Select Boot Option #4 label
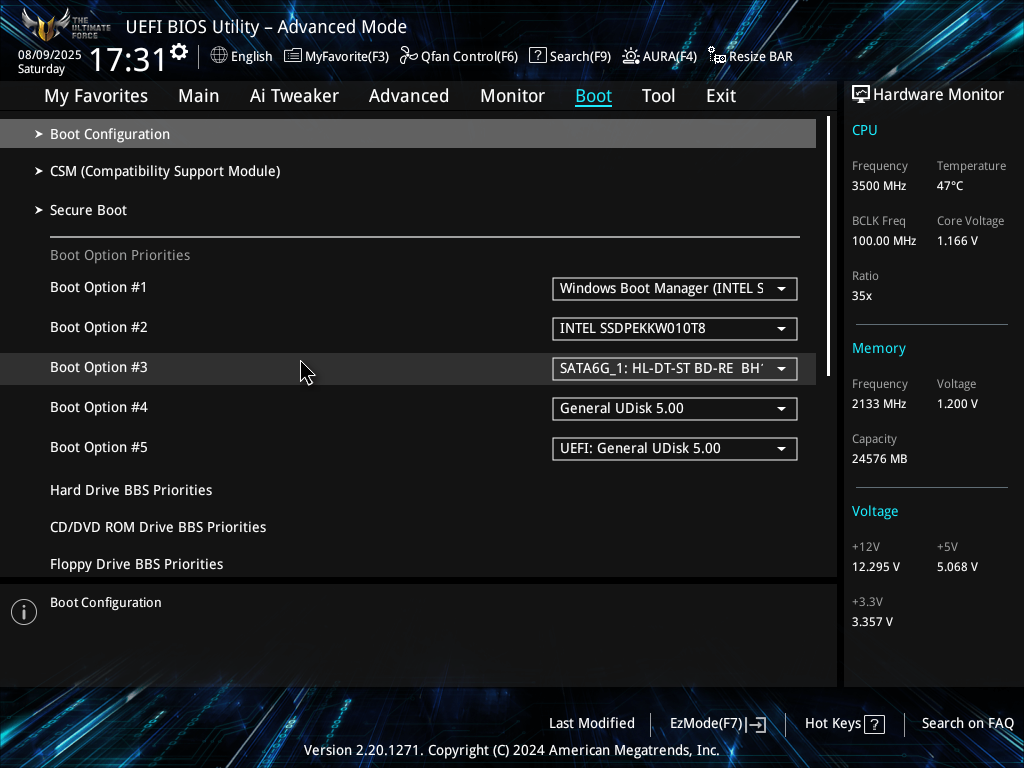Image resolution: width=1024 pixels, height=768 pixels. coord(99,408)
